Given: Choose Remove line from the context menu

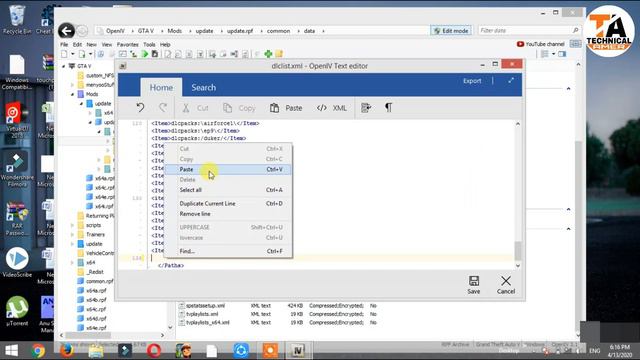Looking at the screenshot, I should [x=229, y=214].
